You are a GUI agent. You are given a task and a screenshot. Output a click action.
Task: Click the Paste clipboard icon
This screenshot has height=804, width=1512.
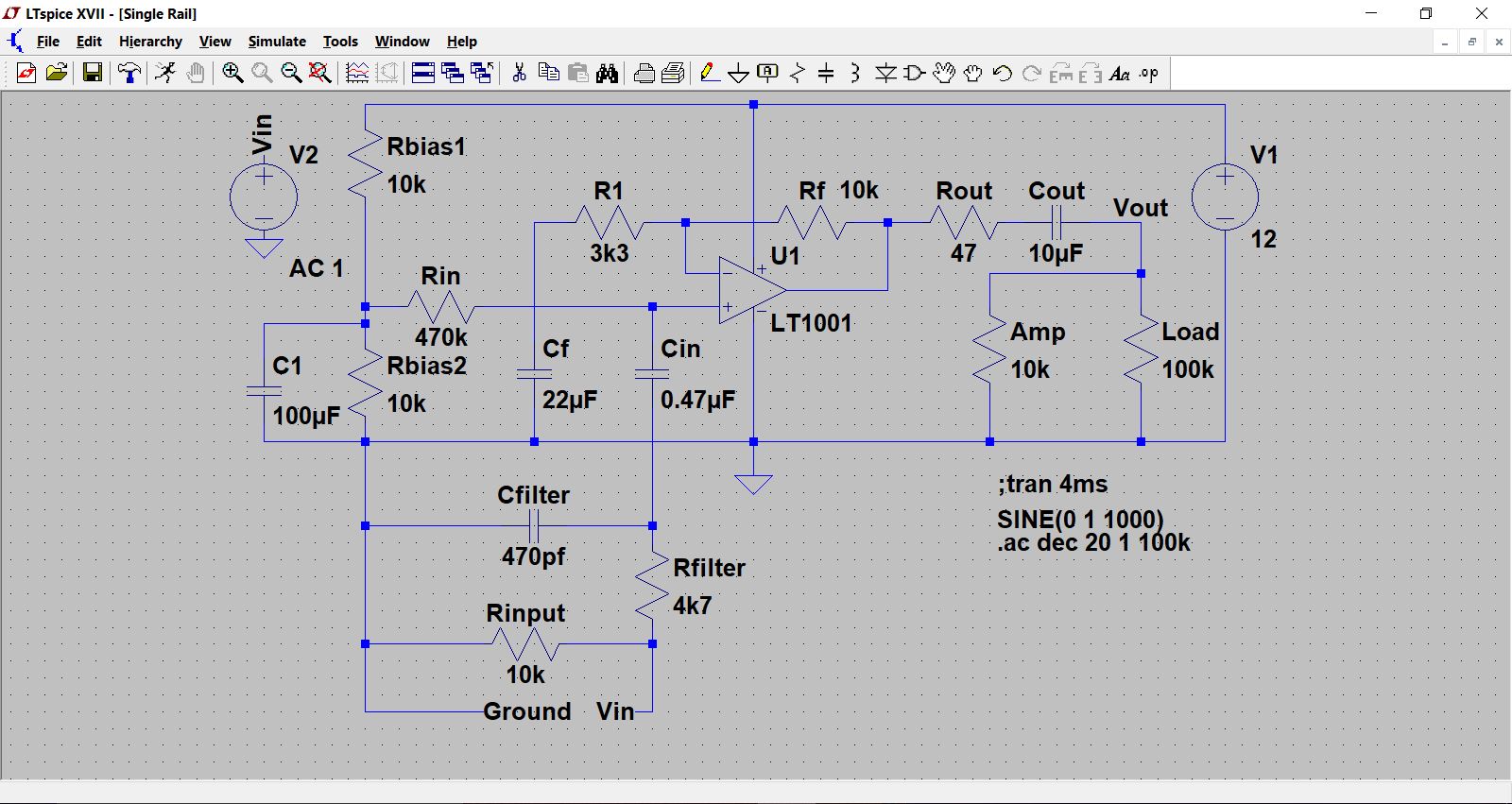point(578,73)
